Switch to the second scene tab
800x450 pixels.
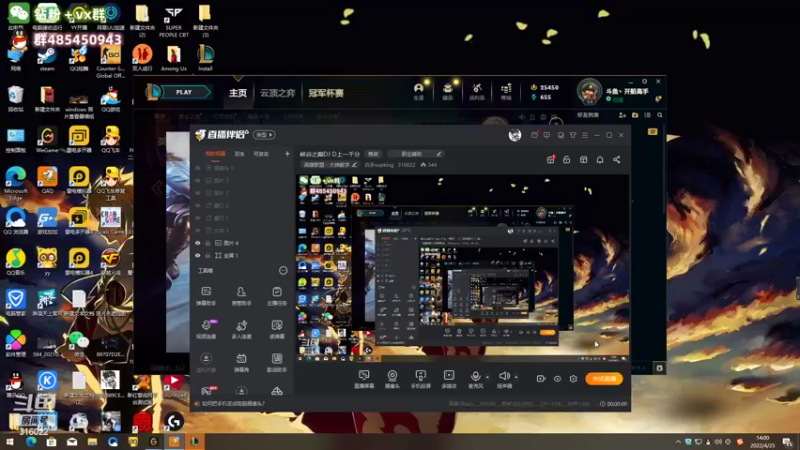click(x=239, y=154)
